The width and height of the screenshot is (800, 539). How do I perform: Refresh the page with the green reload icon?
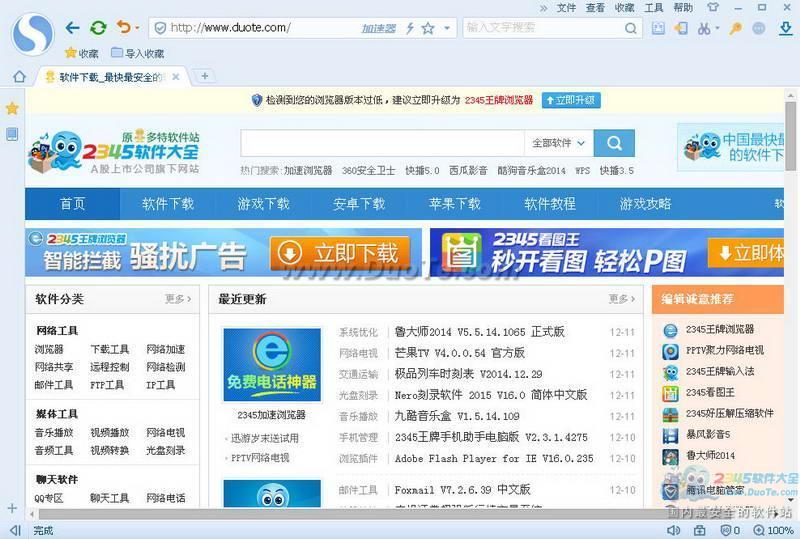tap(98, 27)
